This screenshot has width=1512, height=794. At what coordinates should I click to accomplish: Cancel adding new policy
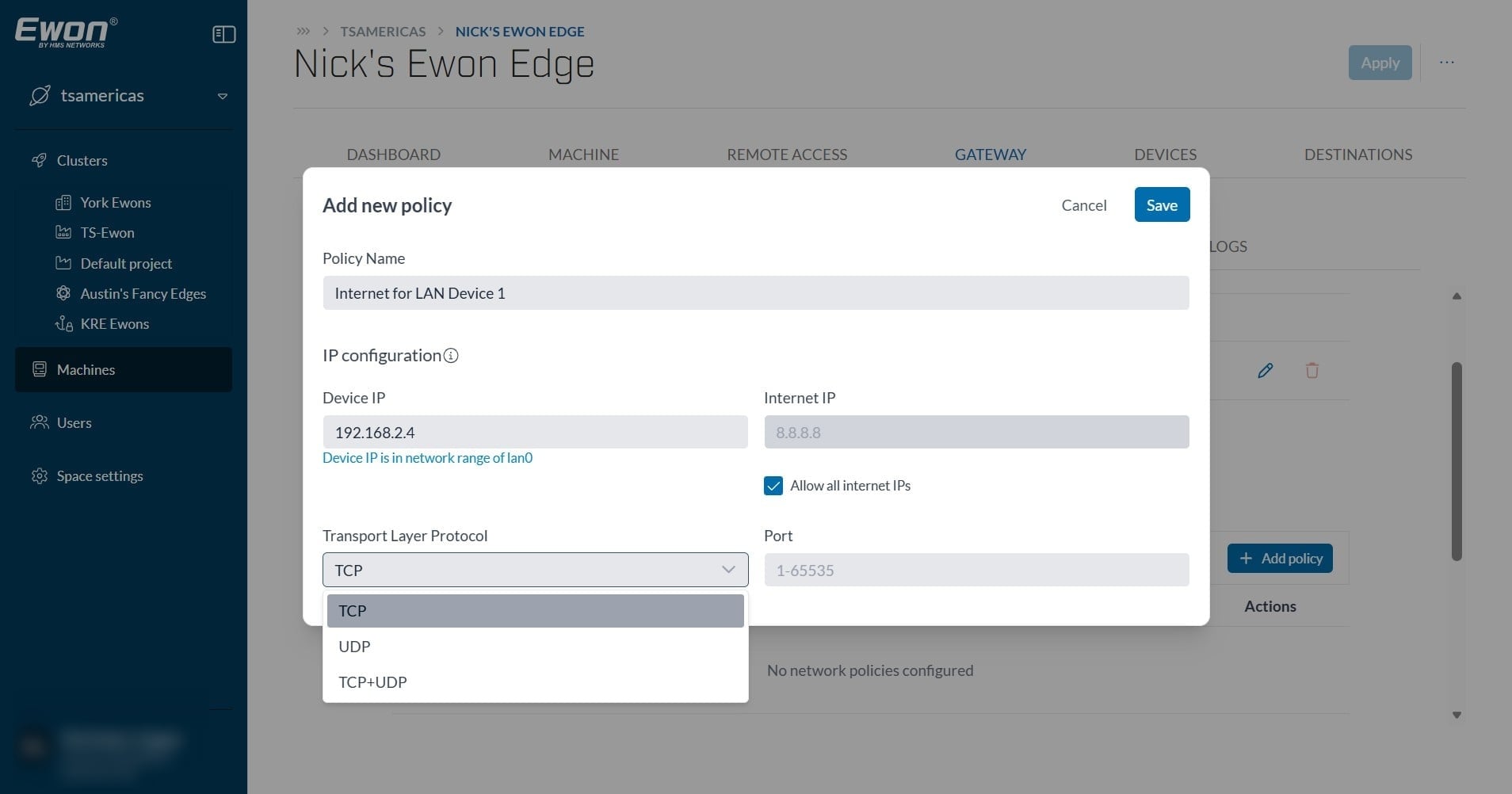click(x=1083, y=205)
